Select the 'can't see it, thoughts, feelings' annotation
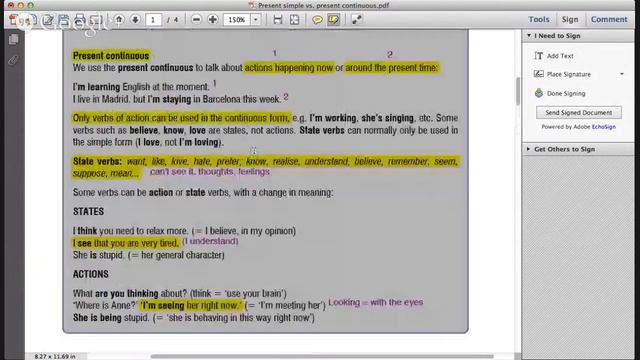 point(210,171)
